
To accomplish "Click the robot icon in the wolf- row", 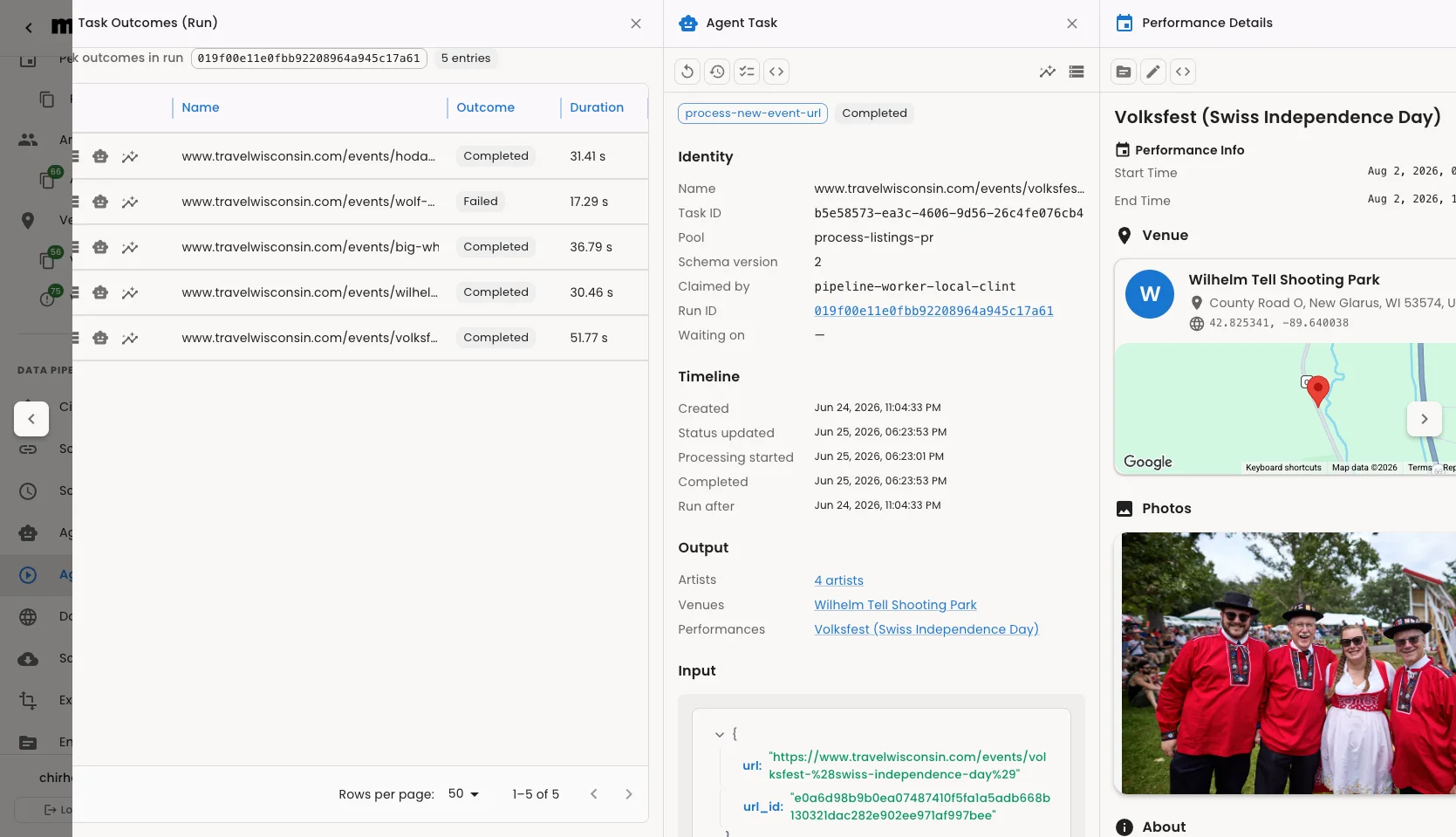I will point(100,202).
